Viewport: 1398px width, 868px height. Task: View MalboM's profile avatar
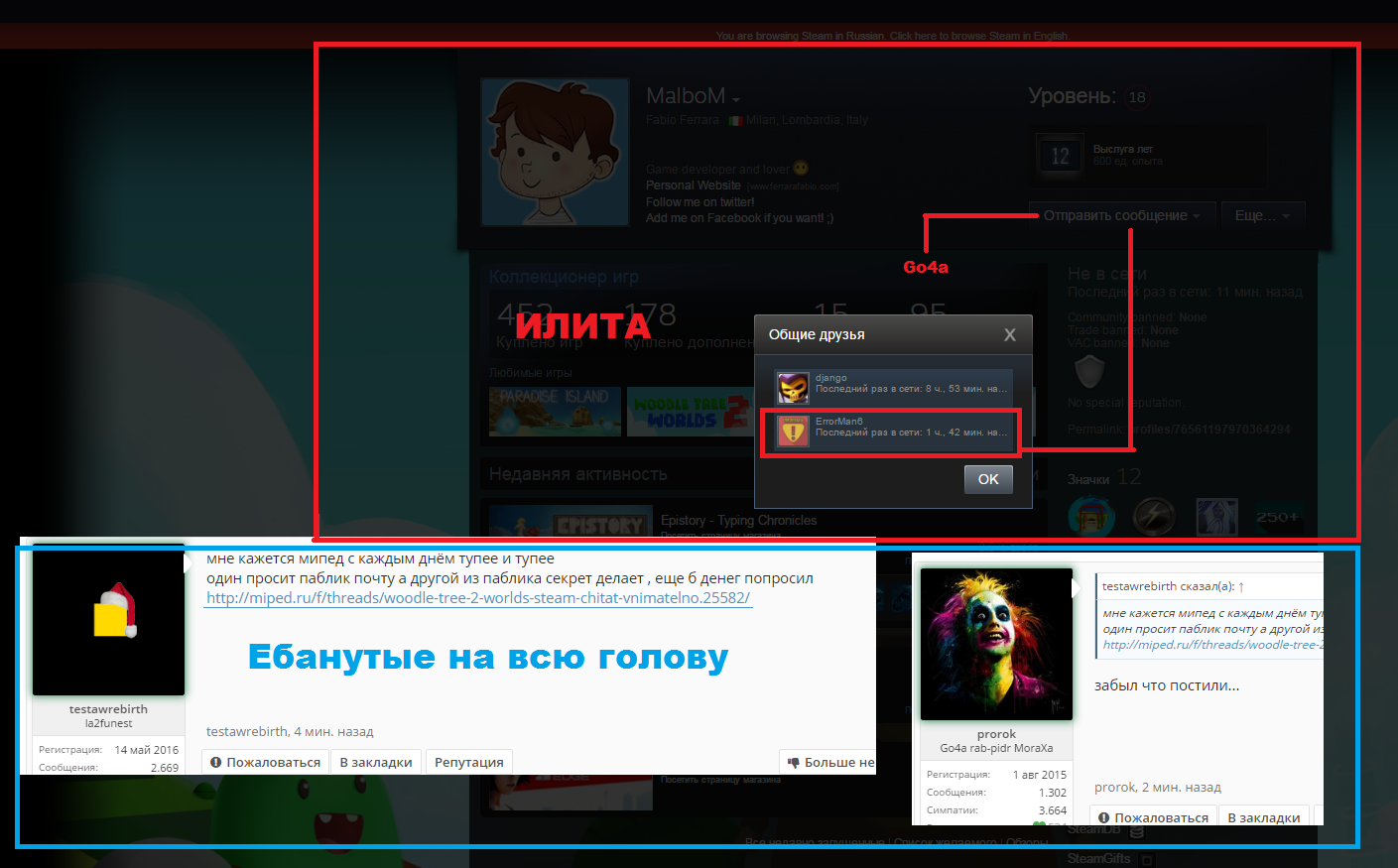(x=555, y=153)
